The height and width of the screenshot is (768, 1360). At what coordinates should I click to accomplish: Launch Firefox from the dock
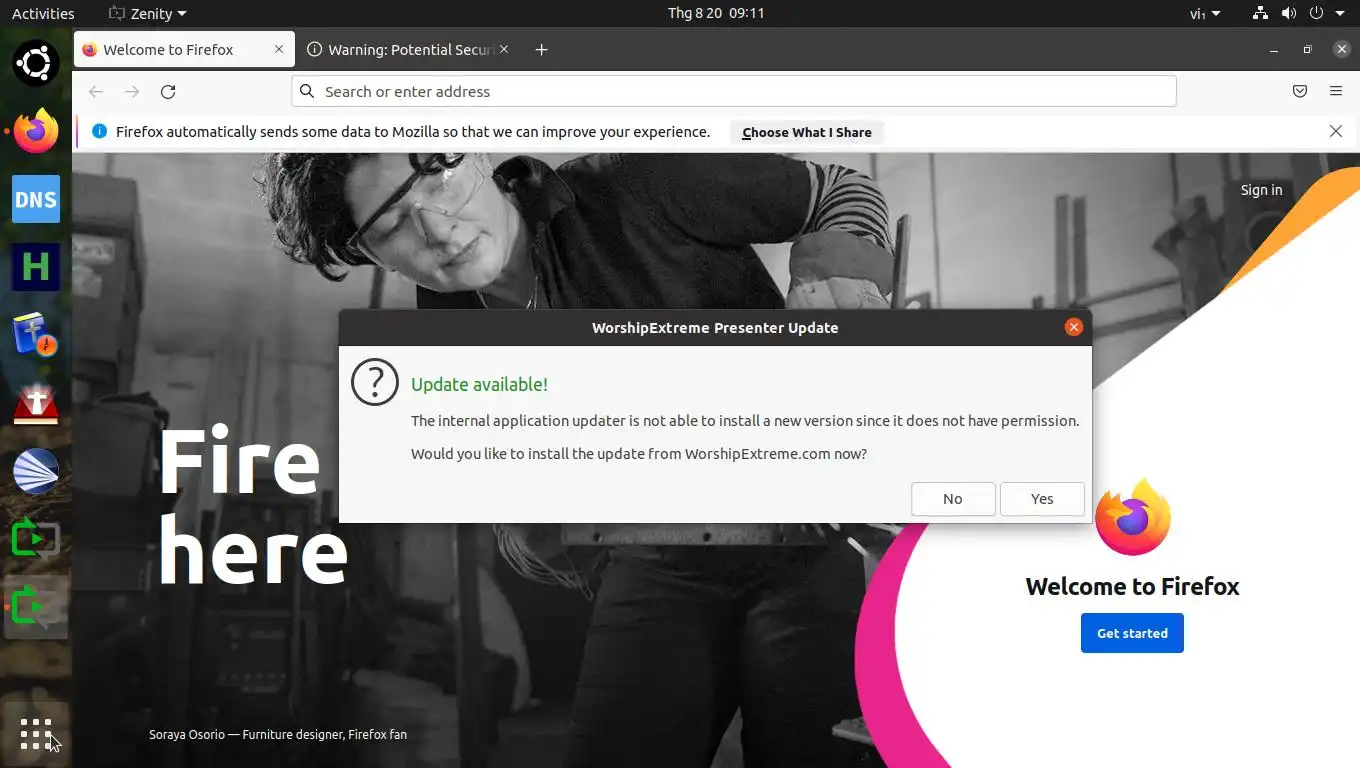click(36, 131)
